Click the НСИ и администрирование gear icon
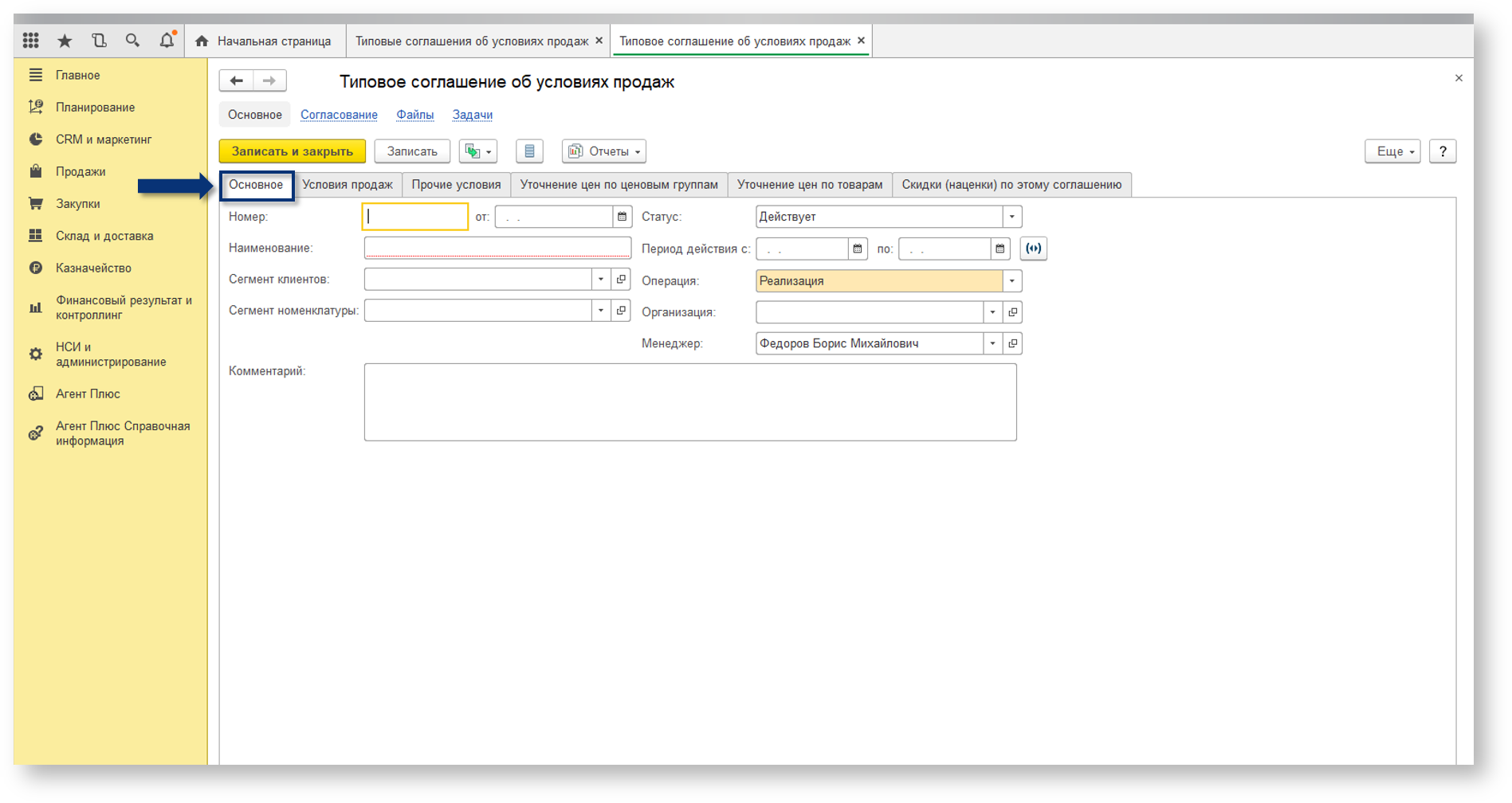 [36, 354]
